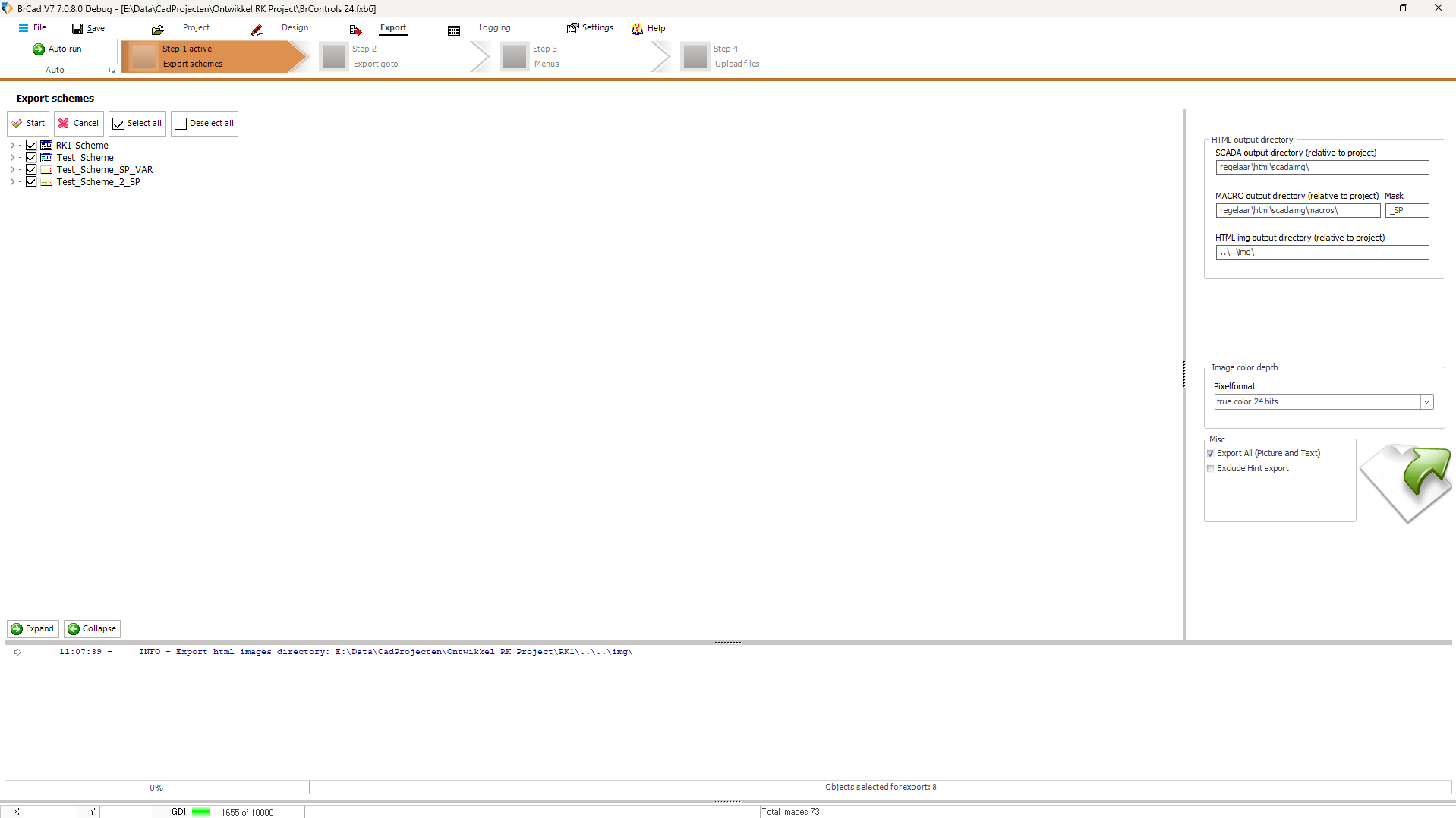Screen dimensions: 1456x818
Task: Select the Test_Scheme_SP_VAR tree item
Action: coord(105,170)
